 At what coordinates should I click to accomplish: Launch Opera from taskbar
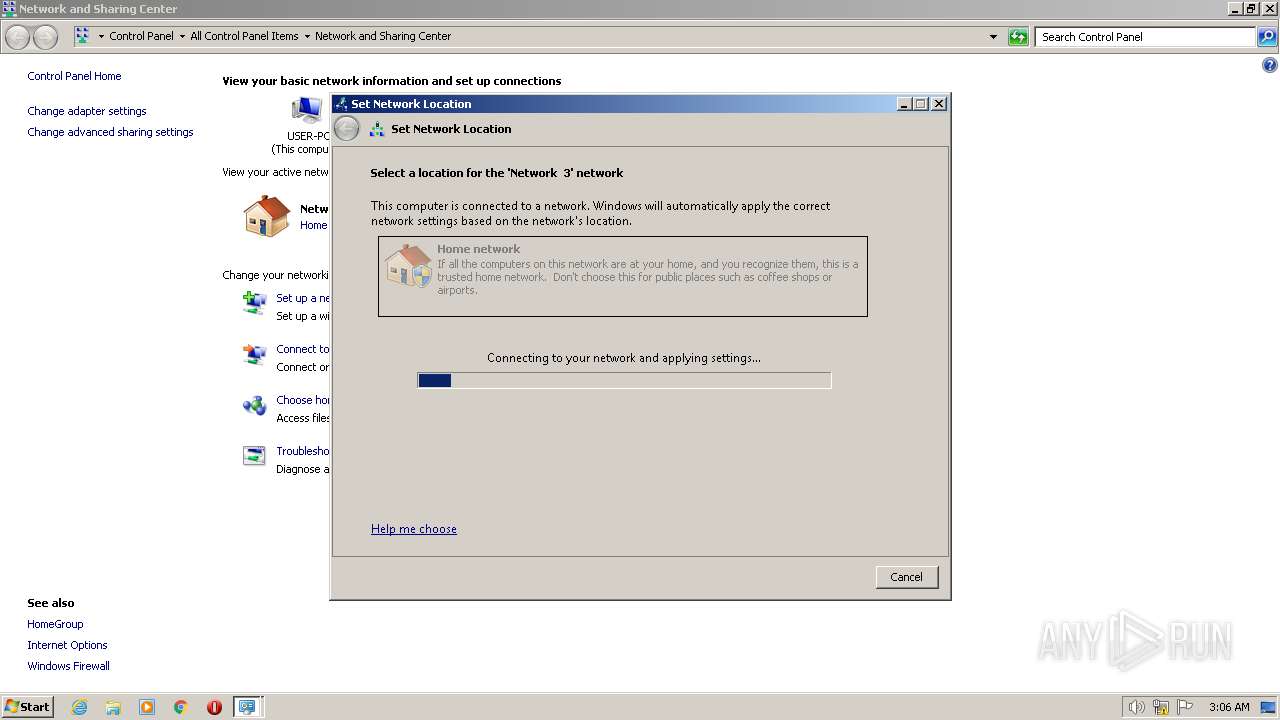point(214,707)
